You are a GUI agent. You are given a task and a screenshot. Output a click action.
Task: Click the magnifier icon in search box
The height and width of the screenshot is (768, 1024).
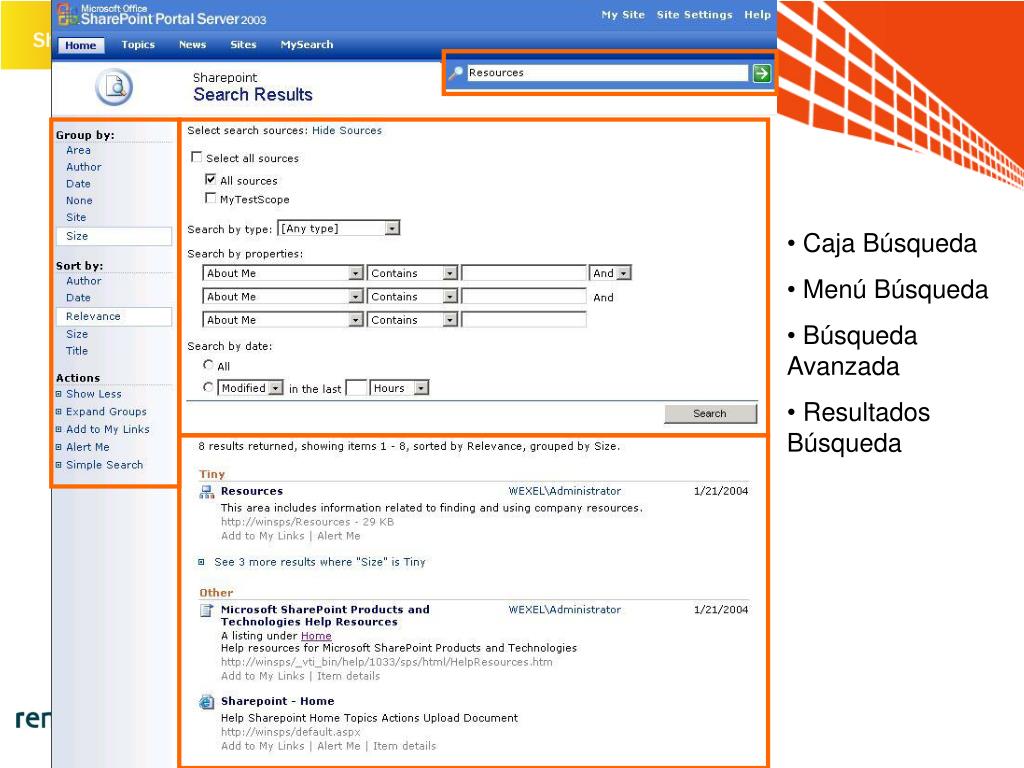coord(456,73)
